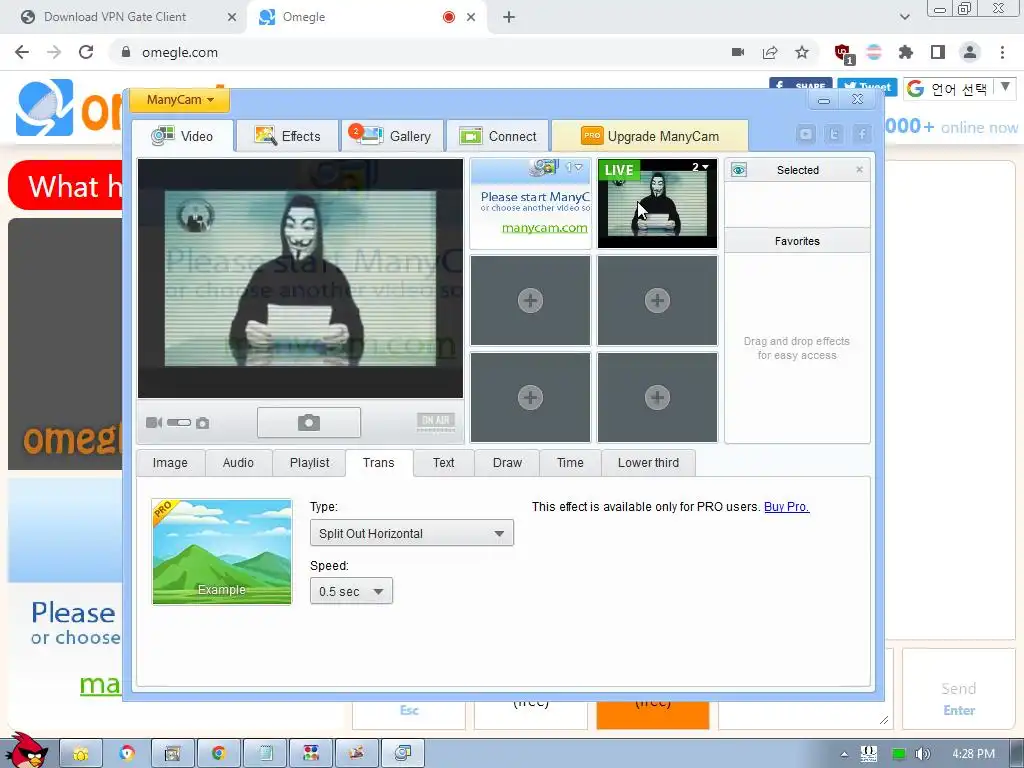Select the Trans sub-tab

point(379,463)
